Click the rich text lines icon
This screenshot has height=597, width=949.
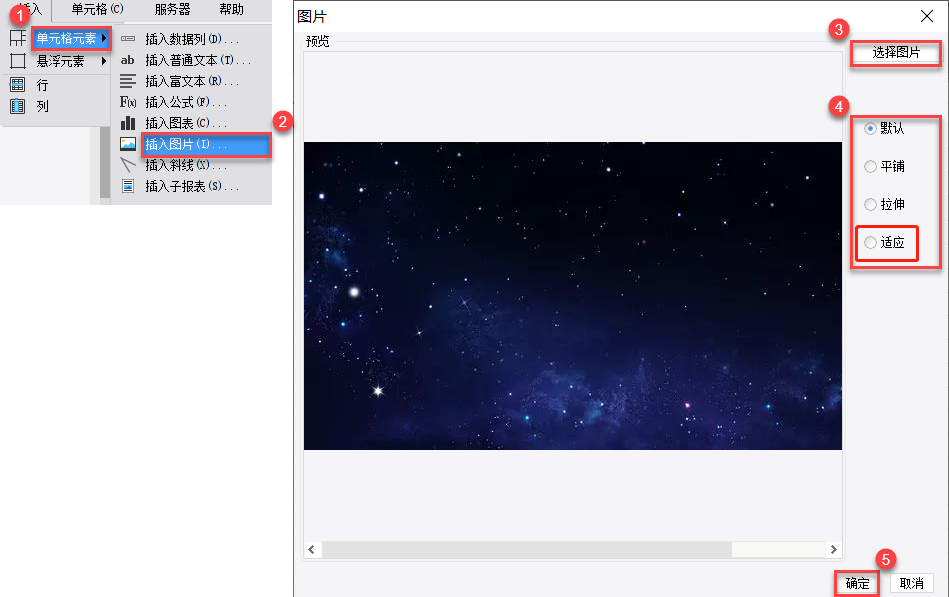pyautogui.click(x=128, y=81)
